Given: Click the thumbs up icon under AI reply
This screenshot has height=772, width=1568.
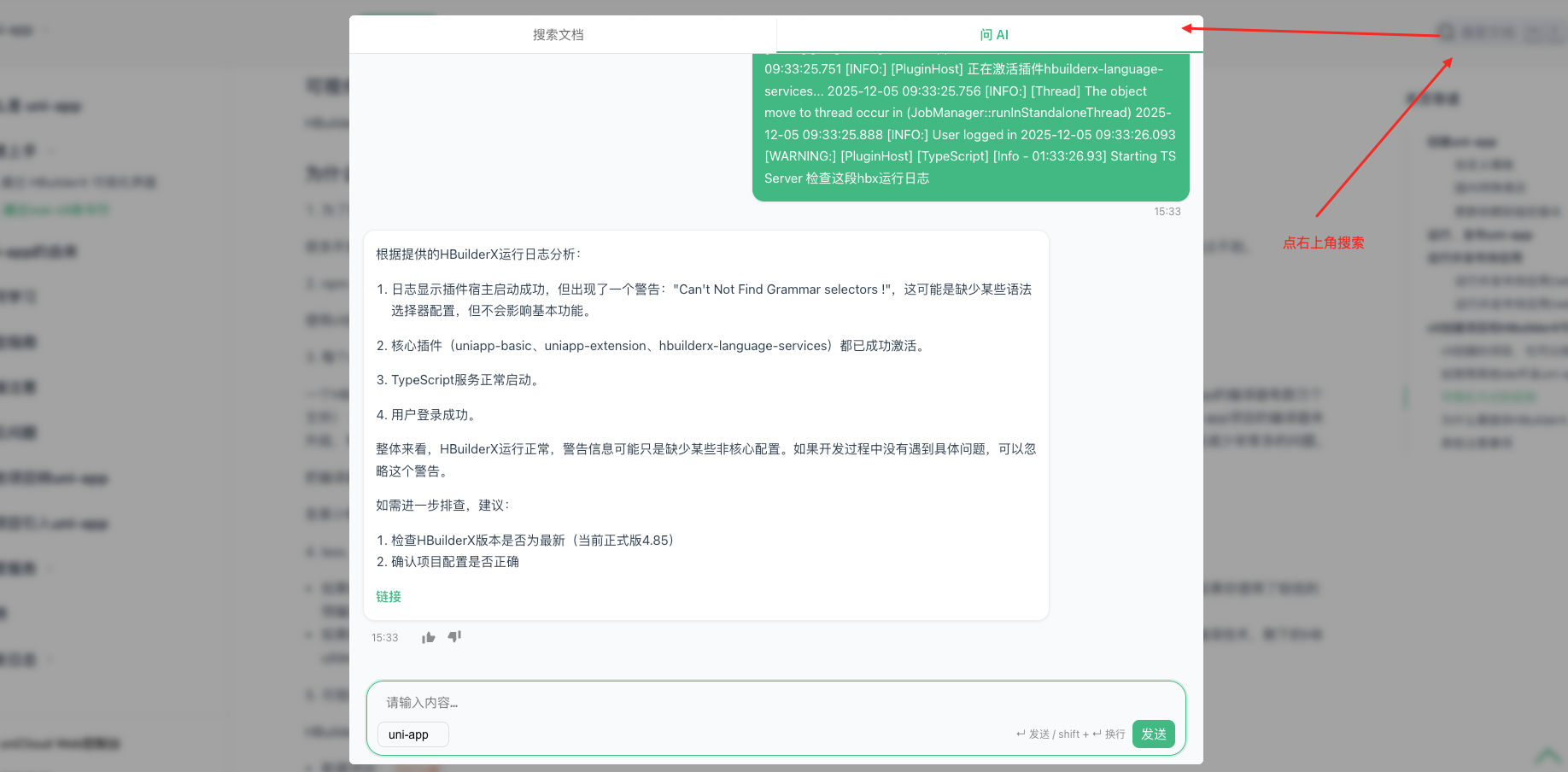Looking at the screenshot, I should point(428,637).
